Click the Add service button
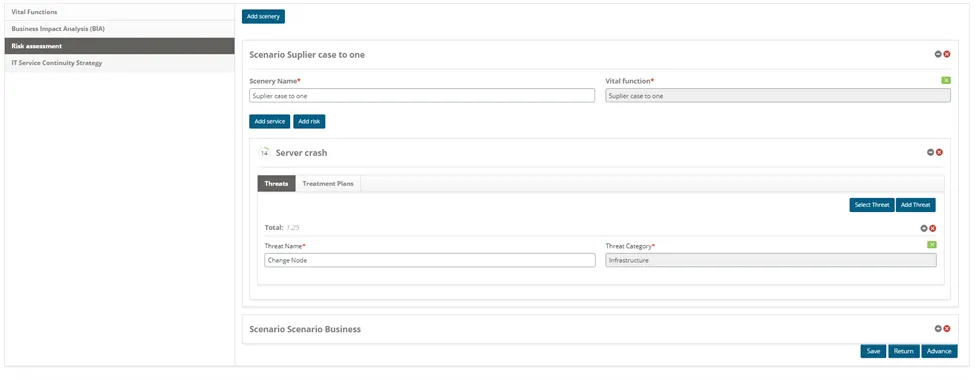975x379 pixels. (x=269, y=121)
